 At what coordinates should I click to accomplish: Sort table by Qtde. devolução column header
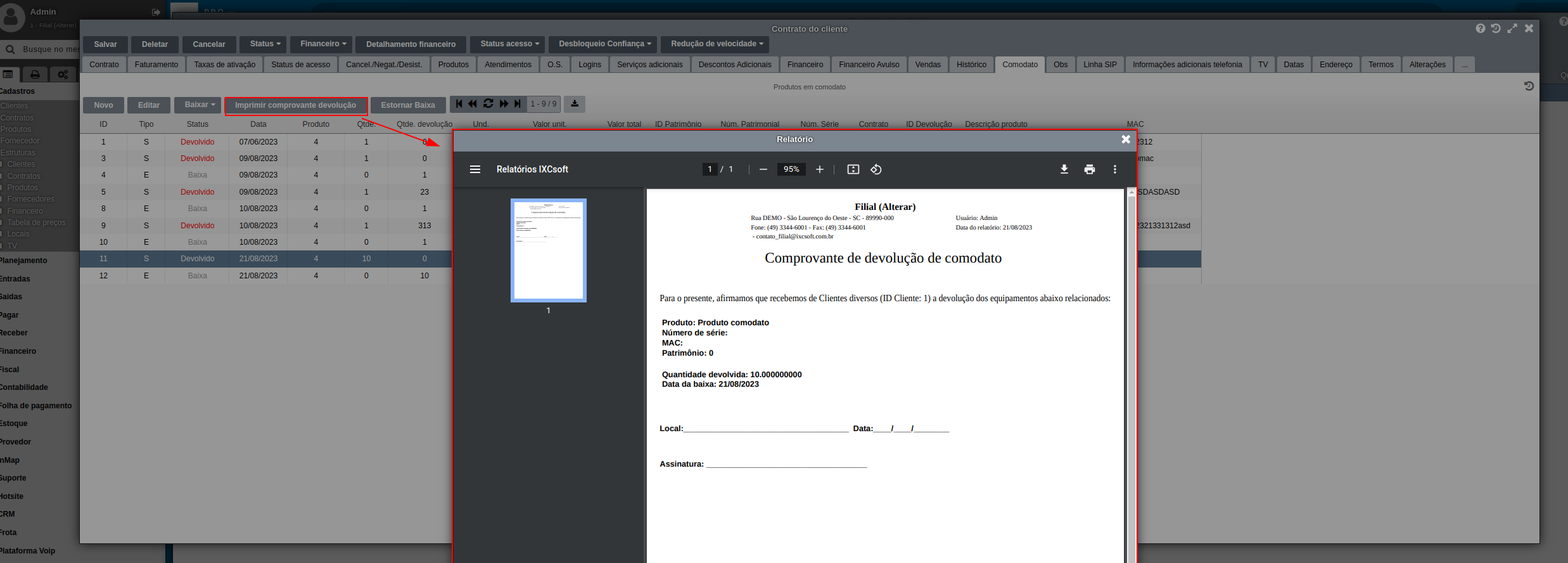(424, 124)
